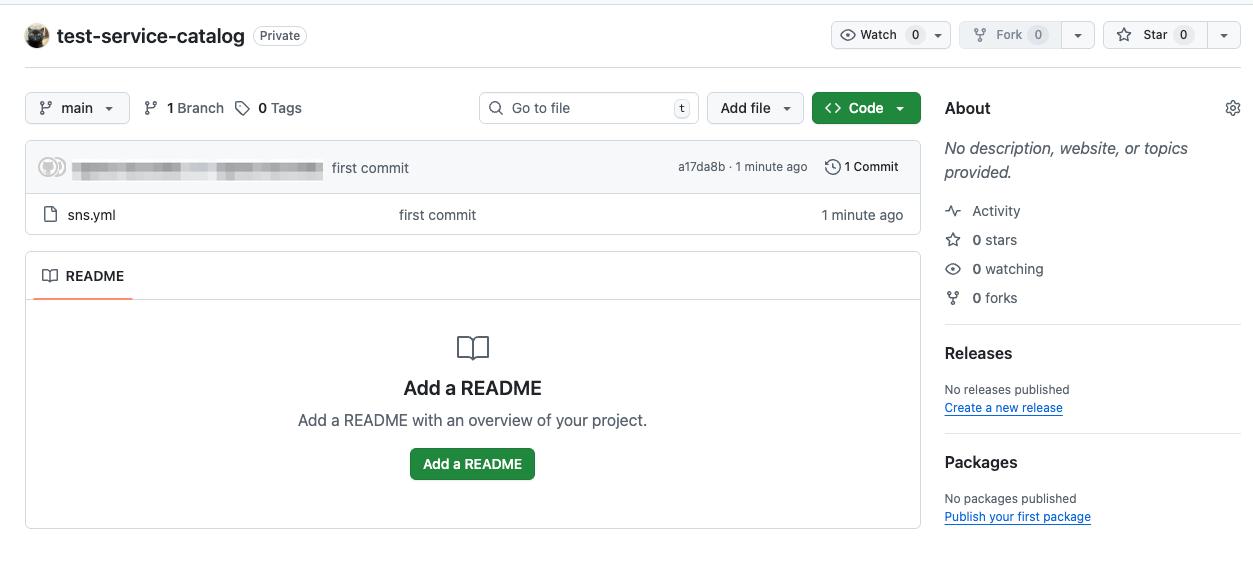
Task: Open the main branch selector dropdown
Action: [x=77, y=108]
